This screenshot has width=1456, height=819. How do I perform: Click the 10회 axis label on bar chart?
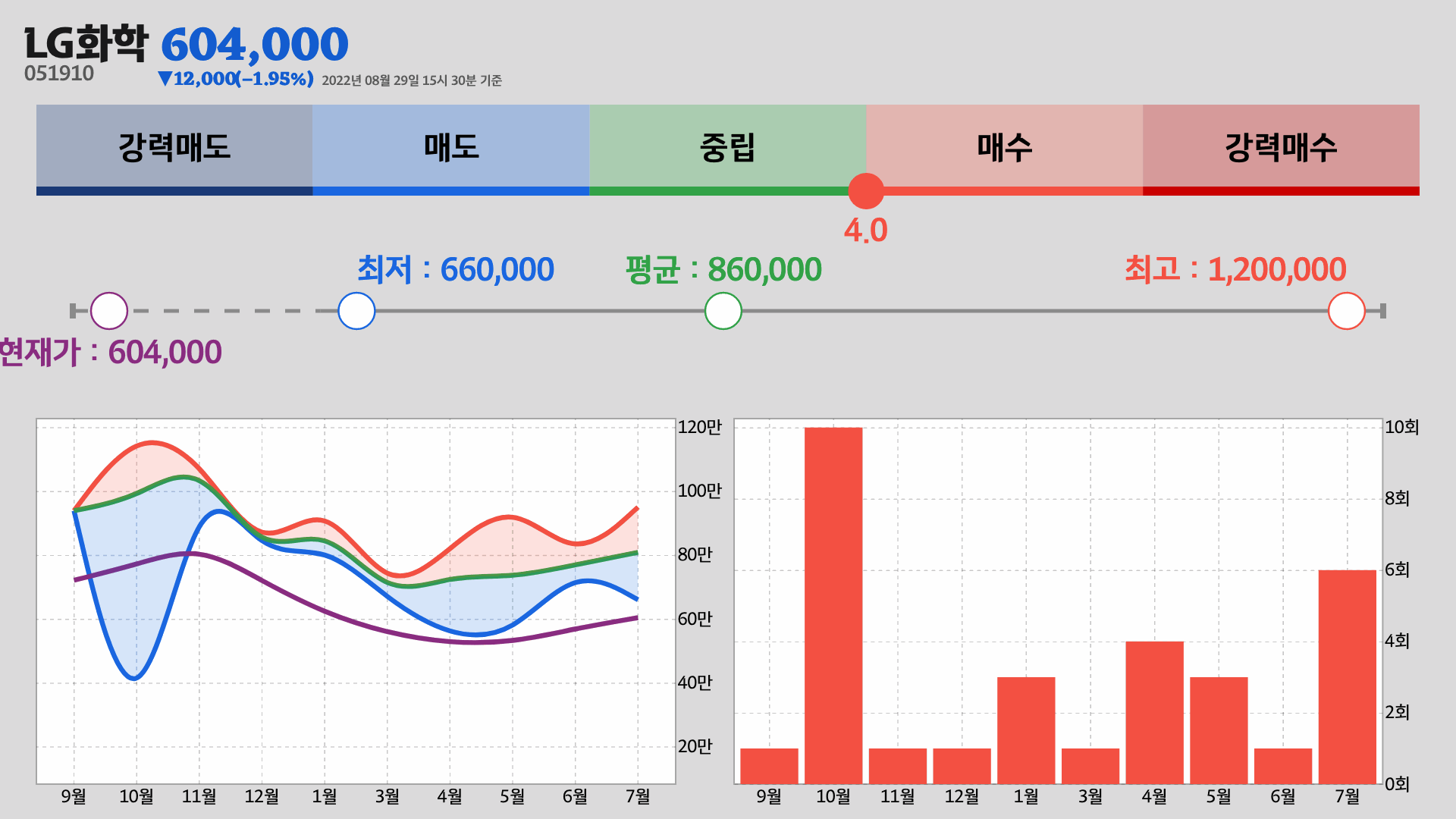(x=1402, y=427)
